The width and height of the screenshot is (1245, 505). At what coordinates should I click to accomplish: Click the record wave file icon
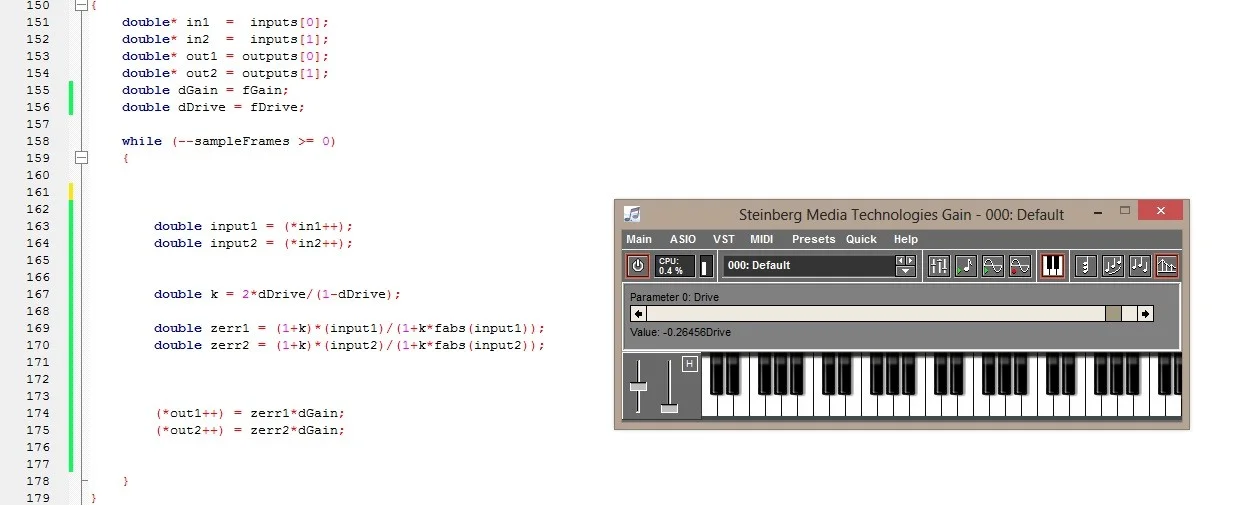tap(1020, 265)
